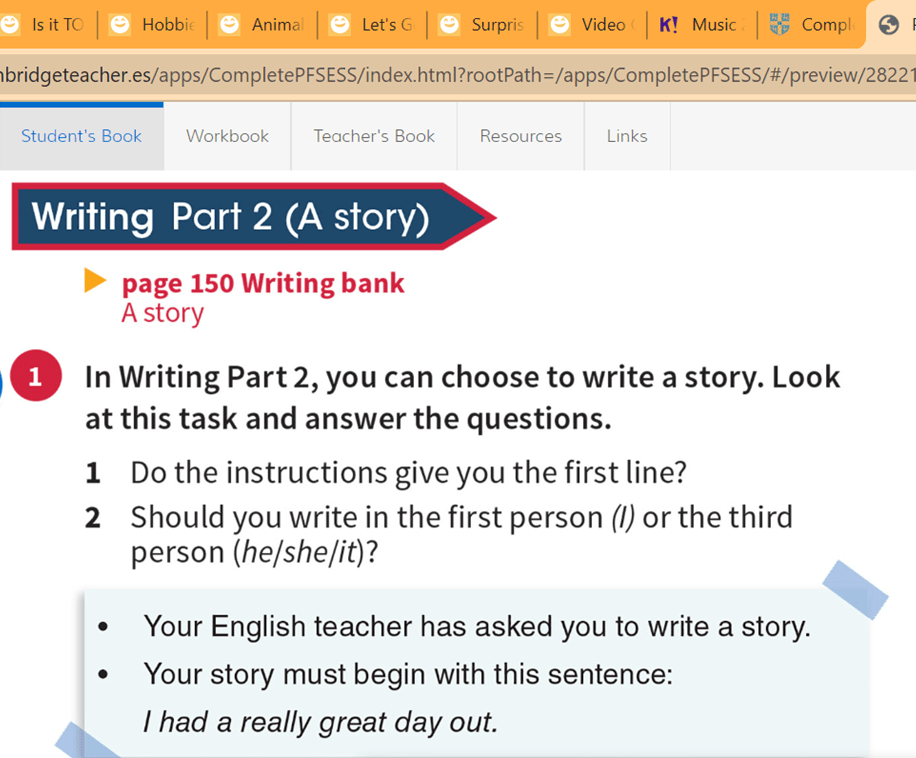Click the red exercise number 1 circle
This screenshot has width=916, height=758.
tap(36, 378)
